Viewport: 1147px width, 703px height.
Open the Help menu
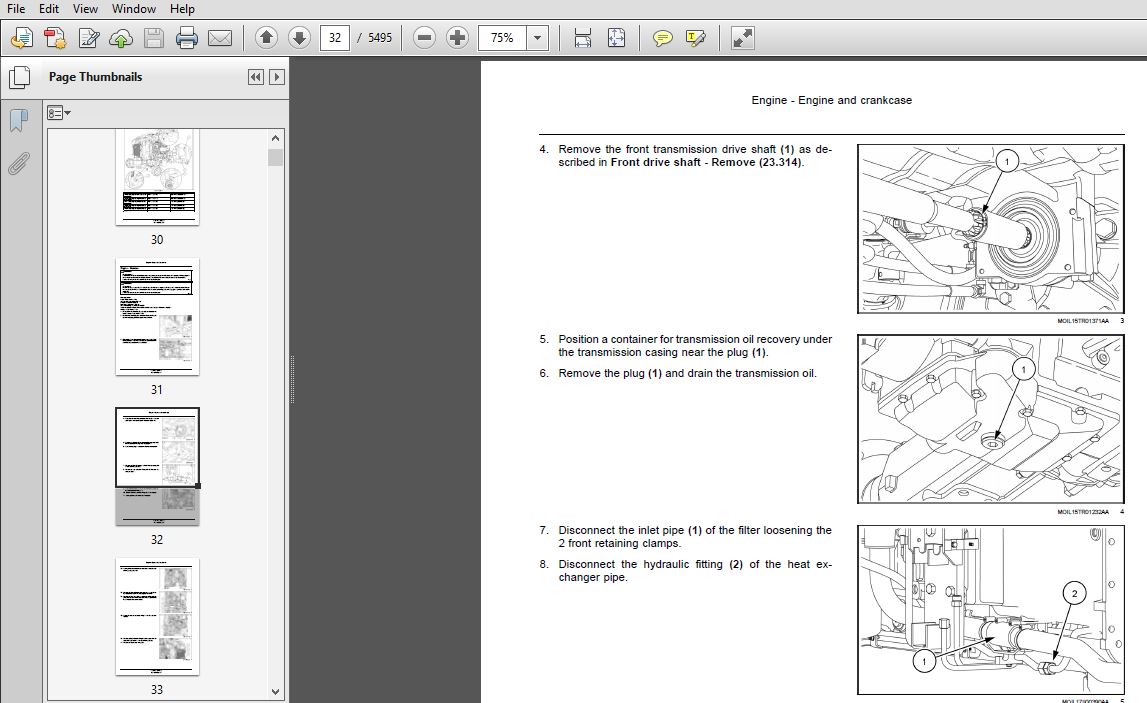tap(182, 9)
